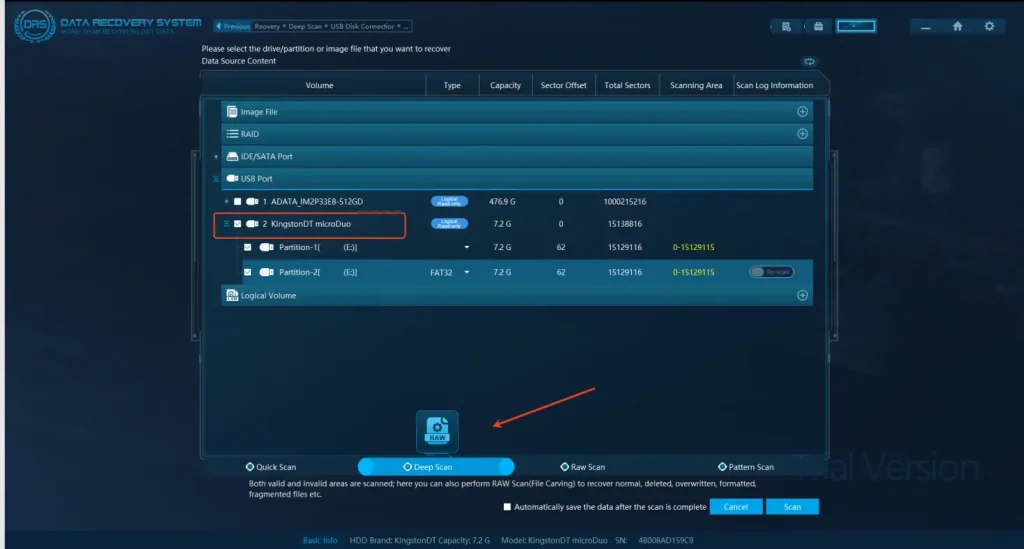This screenshot has width=1024, height=549.
Task: Click the Partition-1 drive icon
Action: [266, 247]
